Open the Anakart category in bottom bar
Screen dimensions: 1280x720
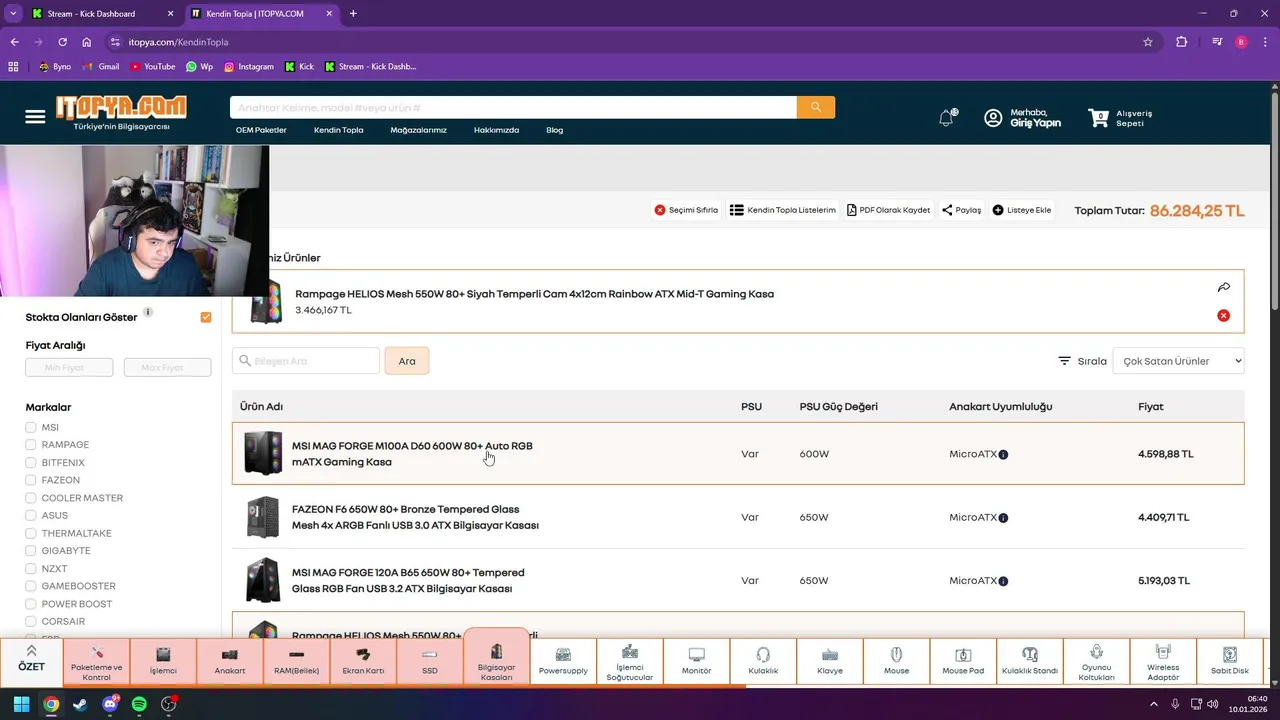click(230, 662)
